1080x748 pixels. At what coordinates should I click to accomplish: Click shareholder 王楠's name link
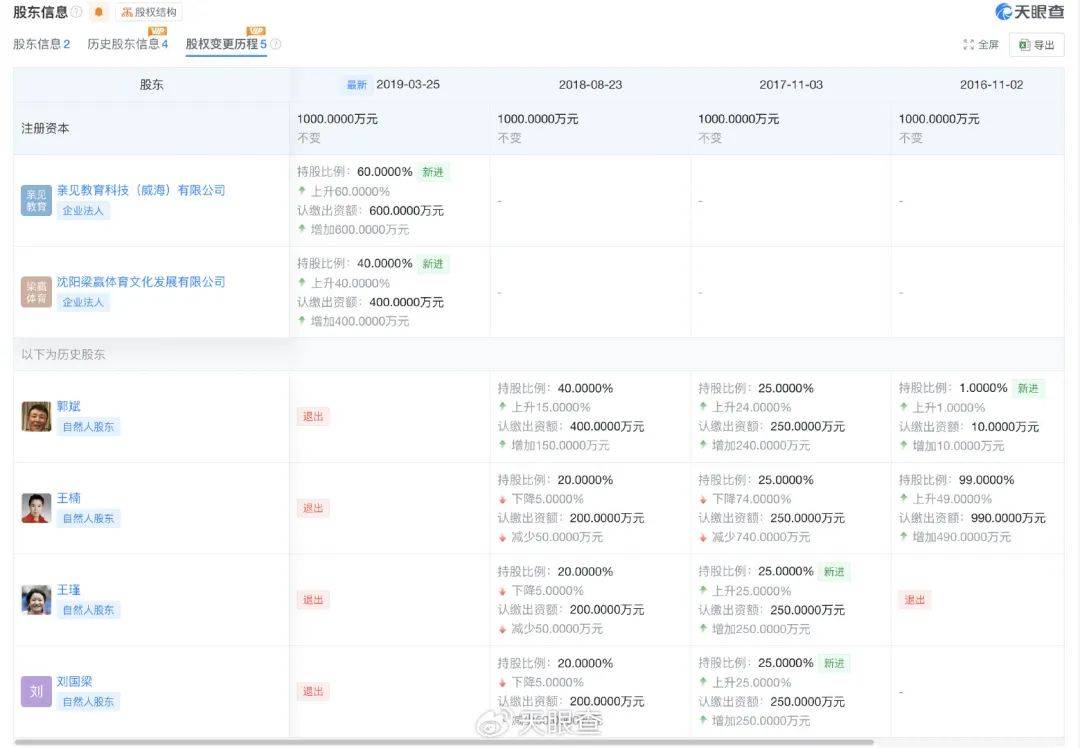coord(70,497)
